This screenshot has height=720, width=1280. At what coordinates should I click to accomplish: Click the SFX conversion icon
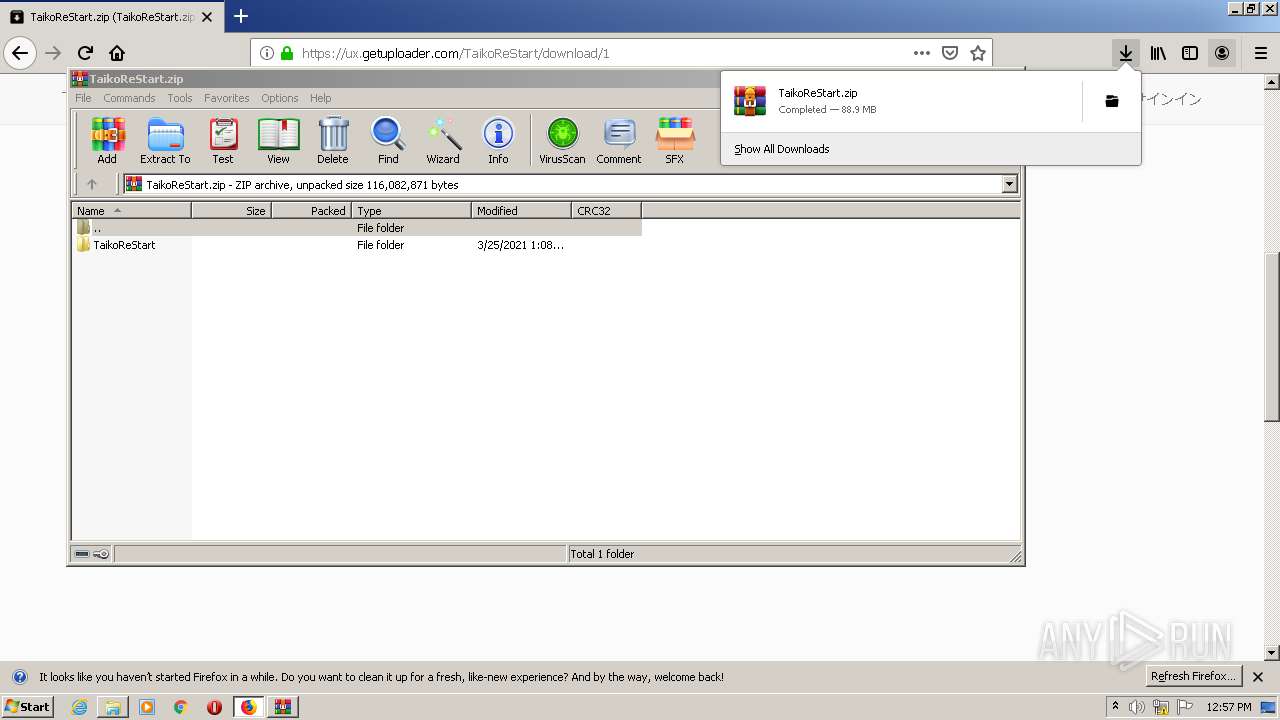click(675, 140)
